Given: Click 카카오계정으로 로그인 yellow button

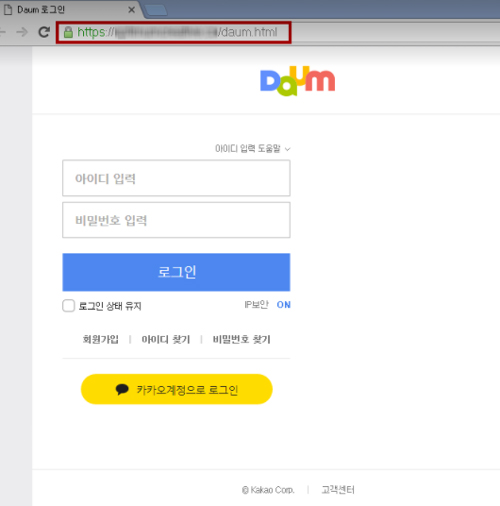Looking at the screenshot, I should point(177,389).
